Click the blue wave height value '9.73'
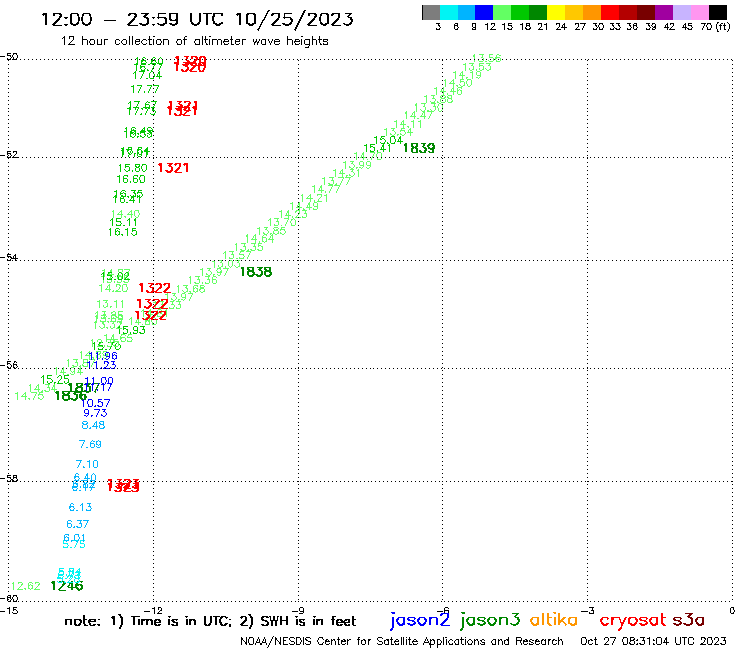Viewport: 740px width, 650px height. [x=95, y=413]
